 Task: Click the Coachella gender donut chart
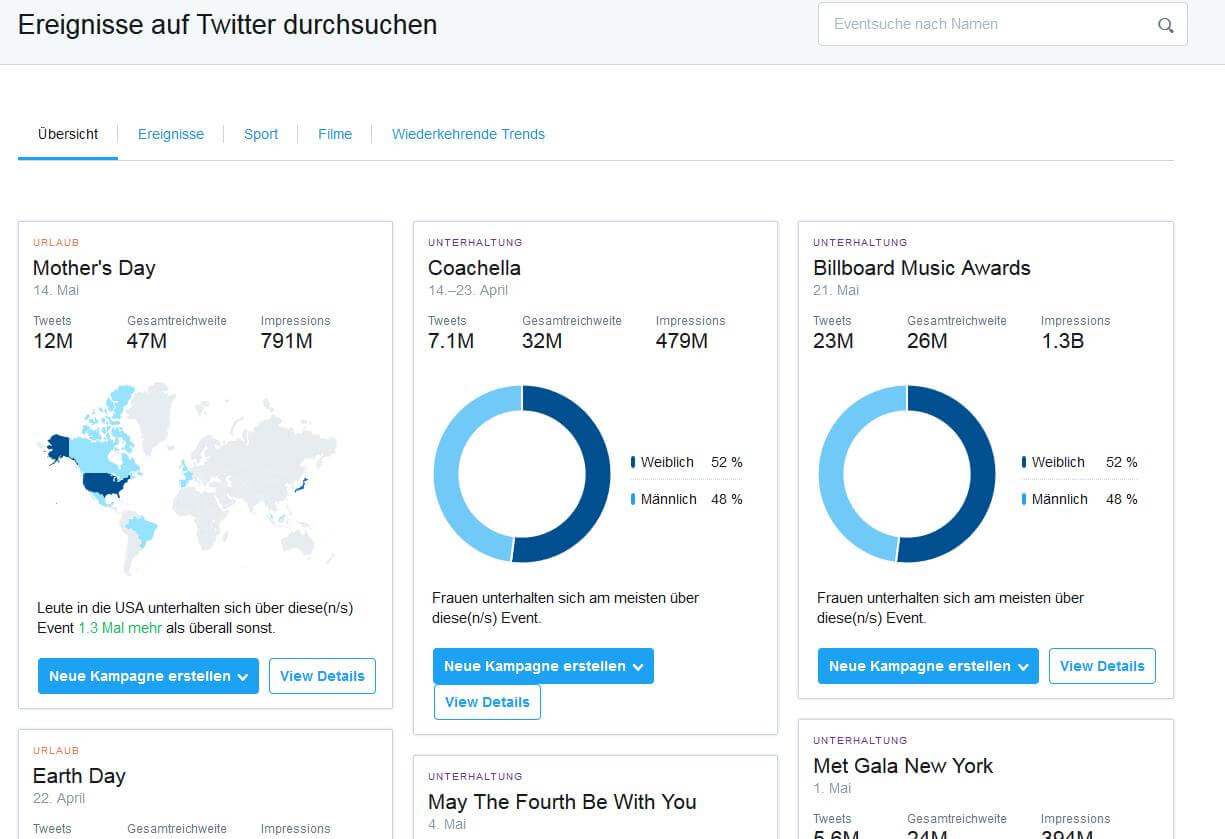[x=521, y=474]
